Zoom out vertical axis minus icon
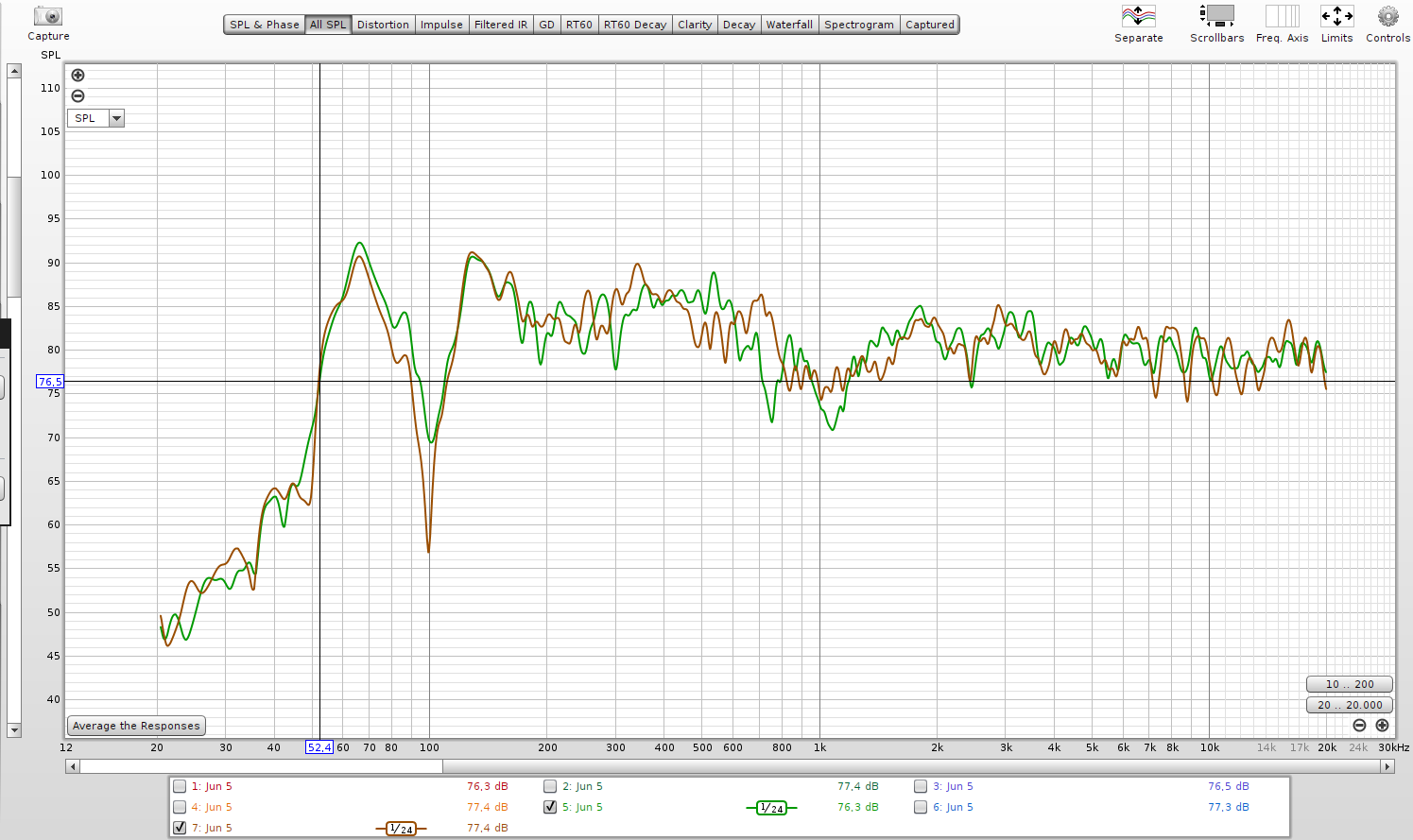The width and height of the screenshot is (1413, 840). 78,95
